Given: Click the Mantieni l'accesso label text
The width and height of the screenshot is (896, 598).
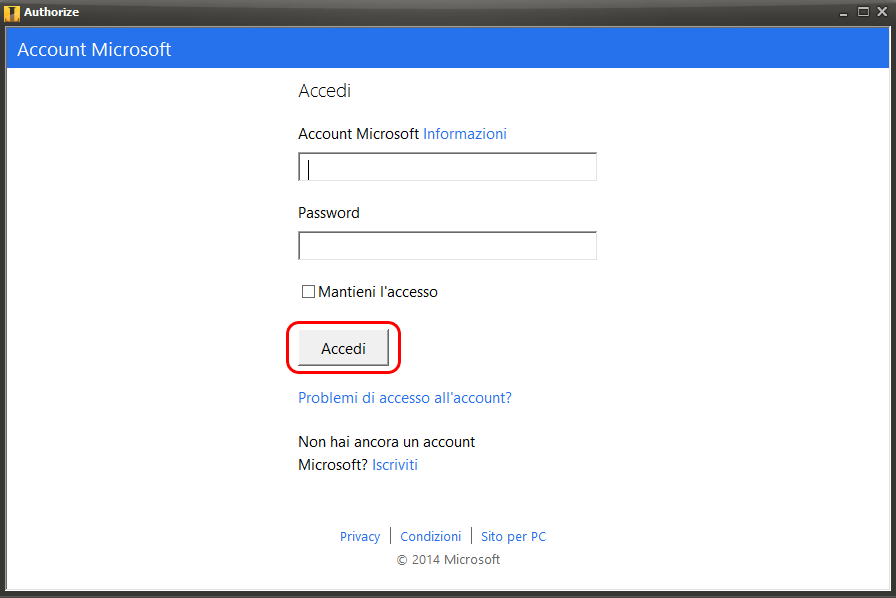Looking at the screenshot, I should click(x=378, y=292).
